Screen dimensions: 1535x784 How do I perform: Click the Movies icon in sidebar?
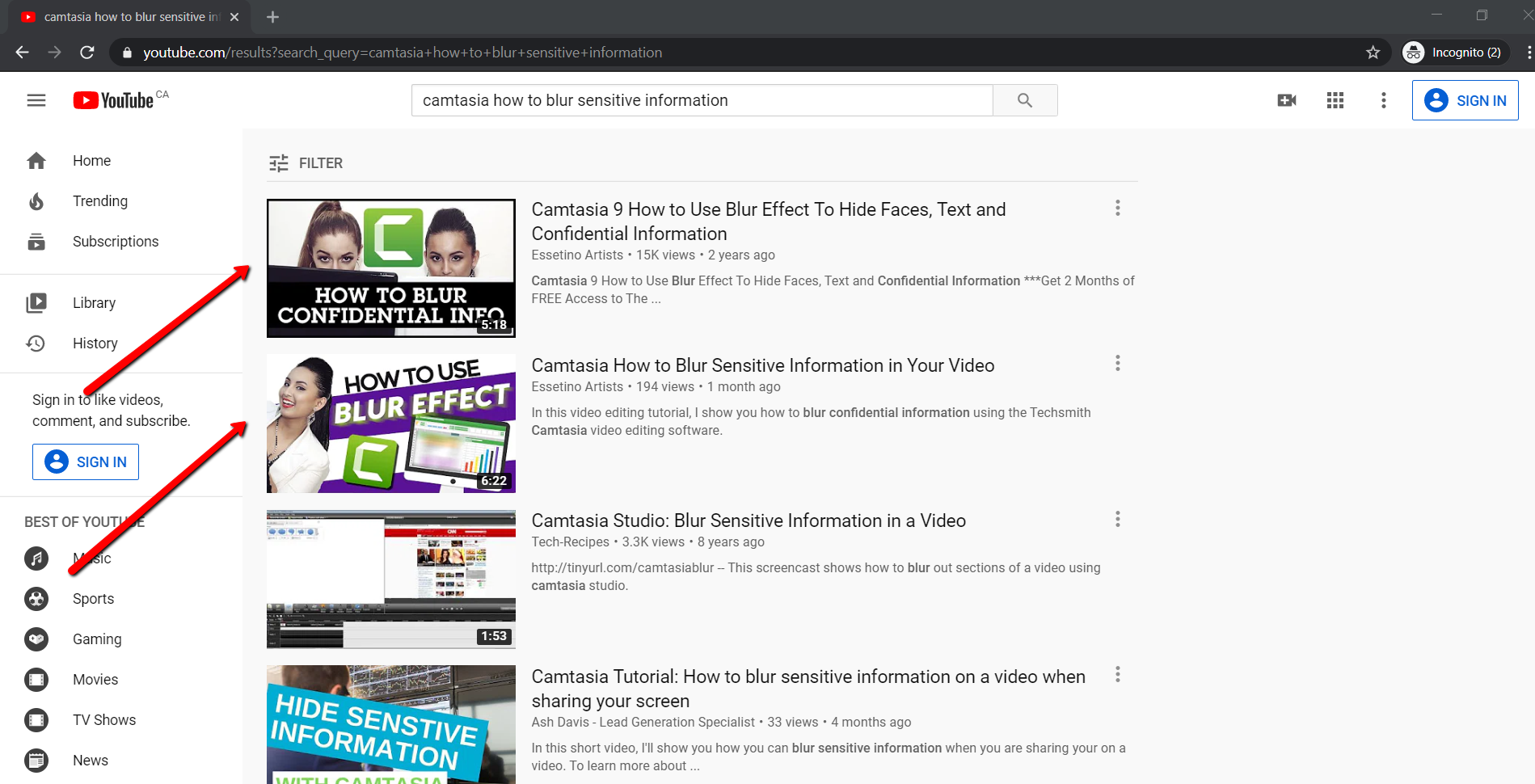[x=36, y=680]
